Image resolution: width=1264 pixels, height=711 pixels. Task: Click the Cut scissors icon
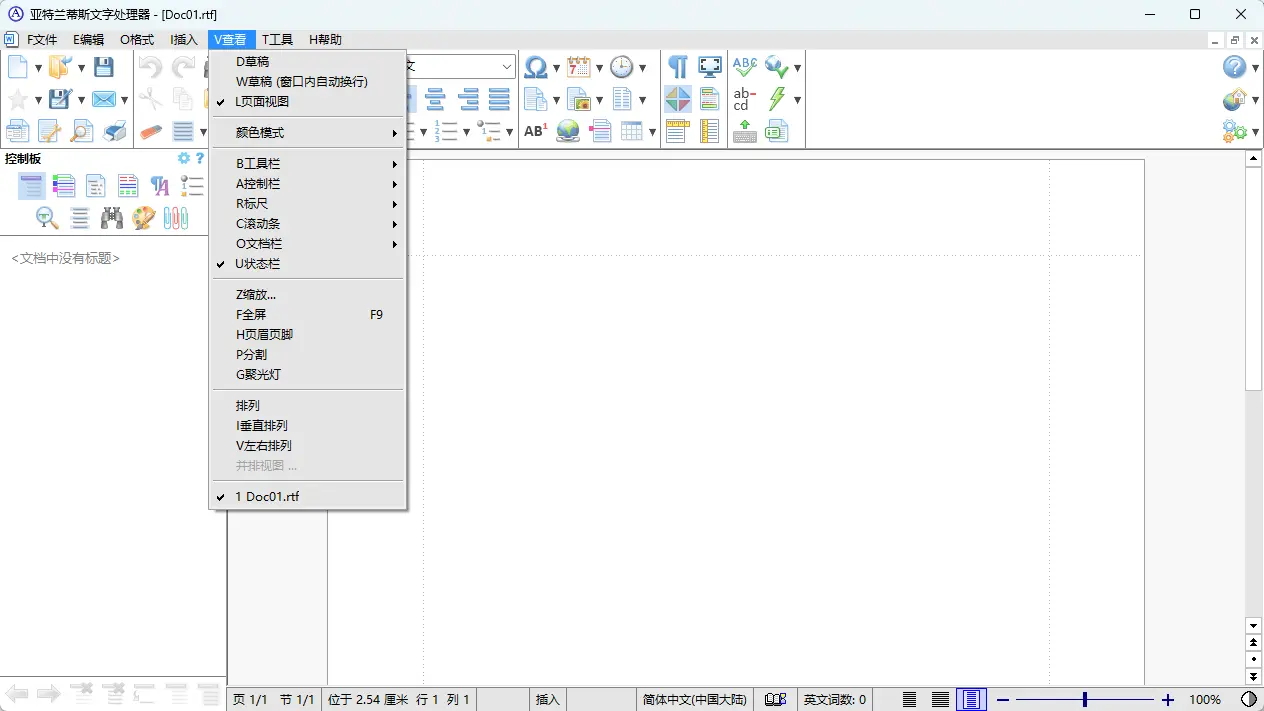click(151, 99)
